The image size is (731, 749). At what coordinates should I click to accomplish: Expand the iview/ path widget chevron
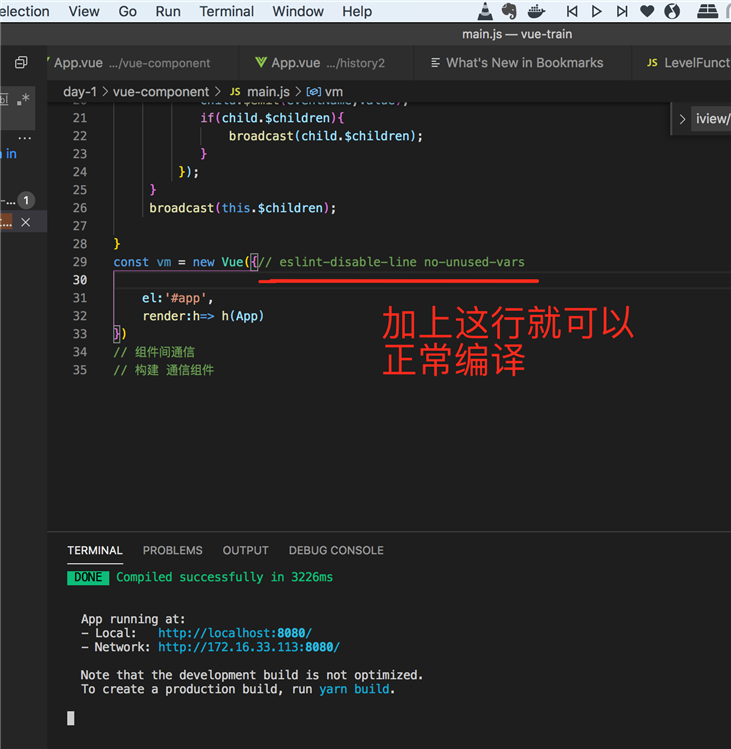coord(682,119)
